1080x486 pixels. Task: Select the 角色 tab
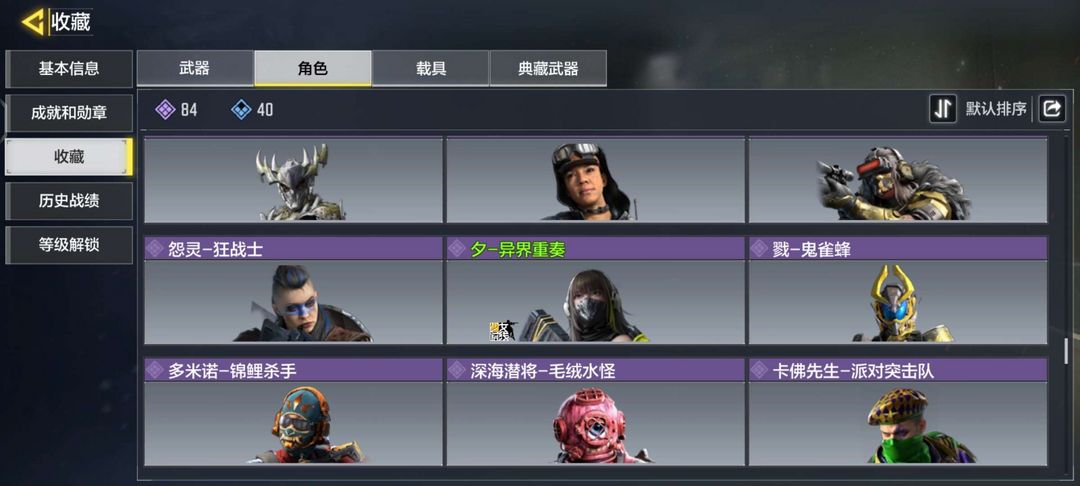pos(313,68)
